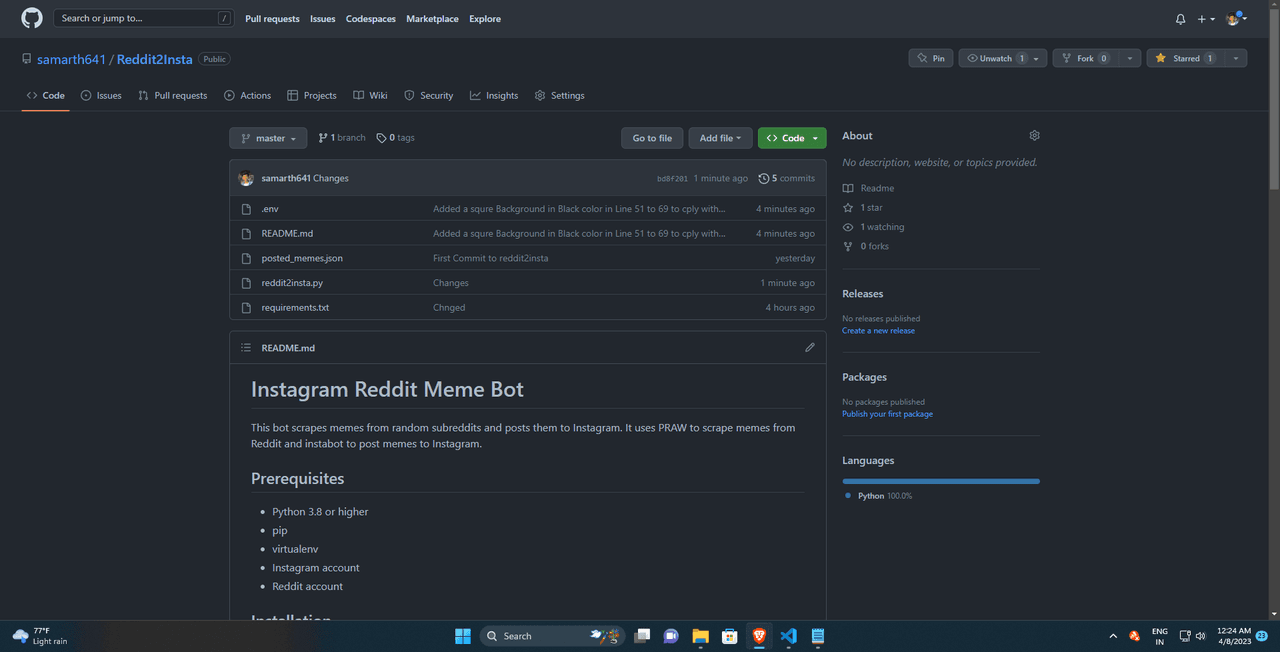Open the Unwatch dropdown
The width and height of the screenshot is (1280, 652).
coord(1002,58)
